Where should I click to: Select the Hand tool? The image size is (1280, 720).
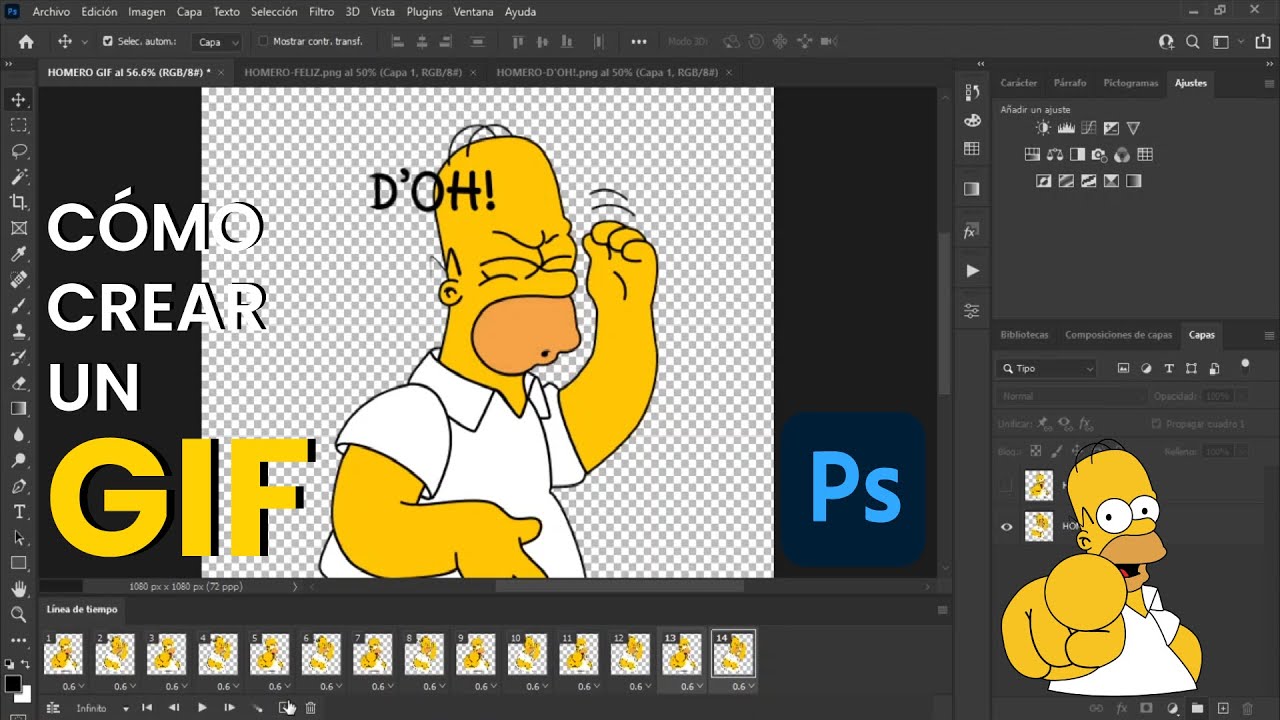[x=18, y=589]
